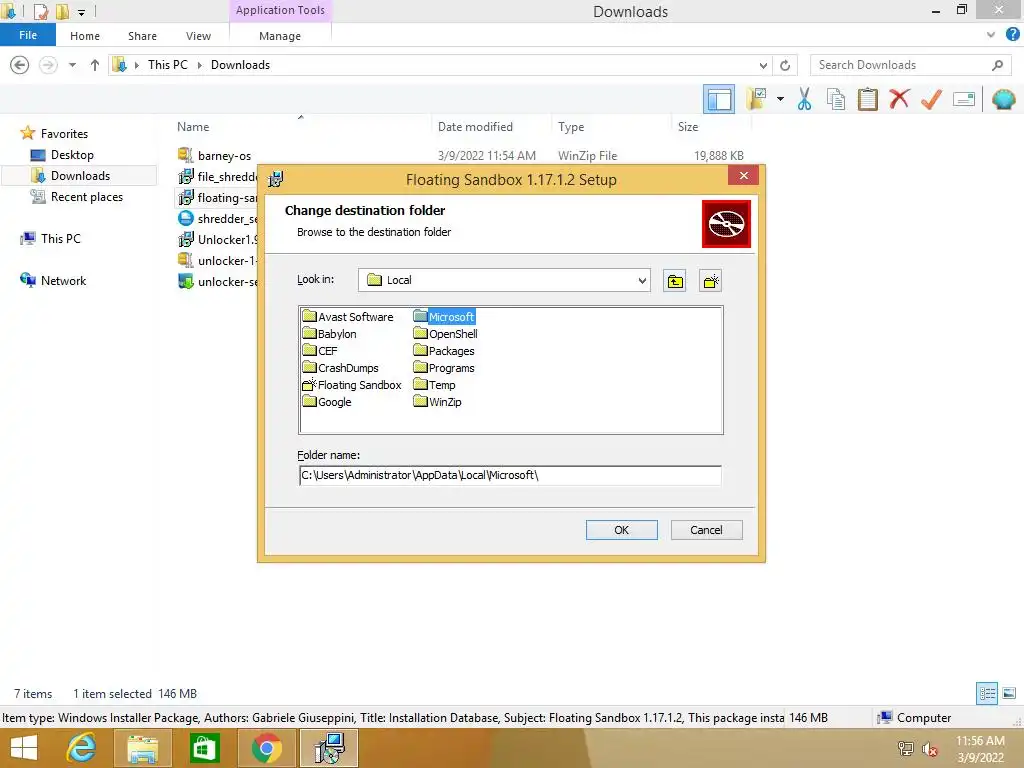Click the muted volume tray icon
1024x768 pixels.
[929, 749]
